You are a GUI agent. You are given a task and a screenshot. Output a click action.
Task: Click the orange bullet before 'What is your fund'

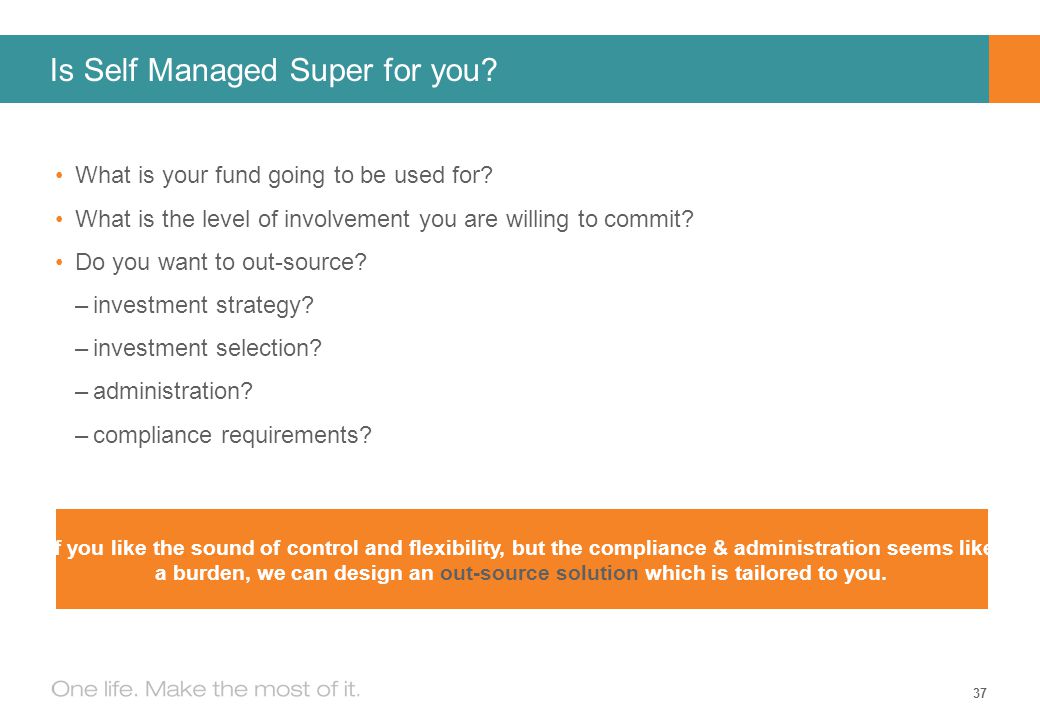(60, 176)
